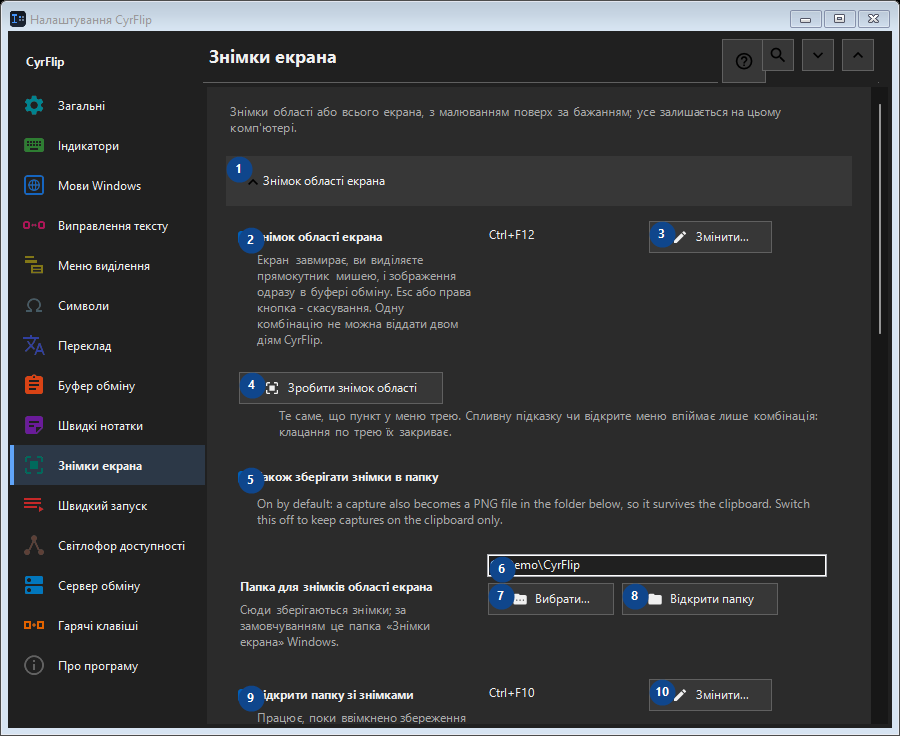Toggle the Знімок області екрана hotkey checkbox
This screenshot has height=736, width=900.
point(245,237)
